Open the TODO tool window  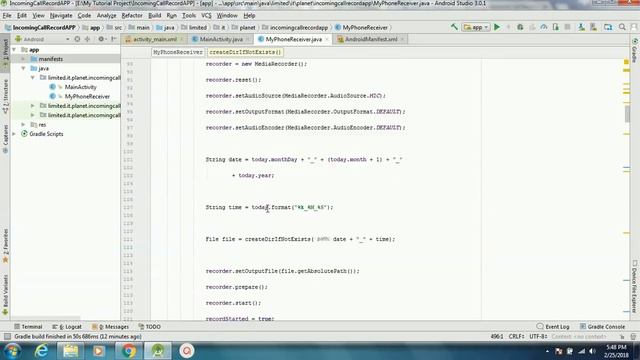149,327
